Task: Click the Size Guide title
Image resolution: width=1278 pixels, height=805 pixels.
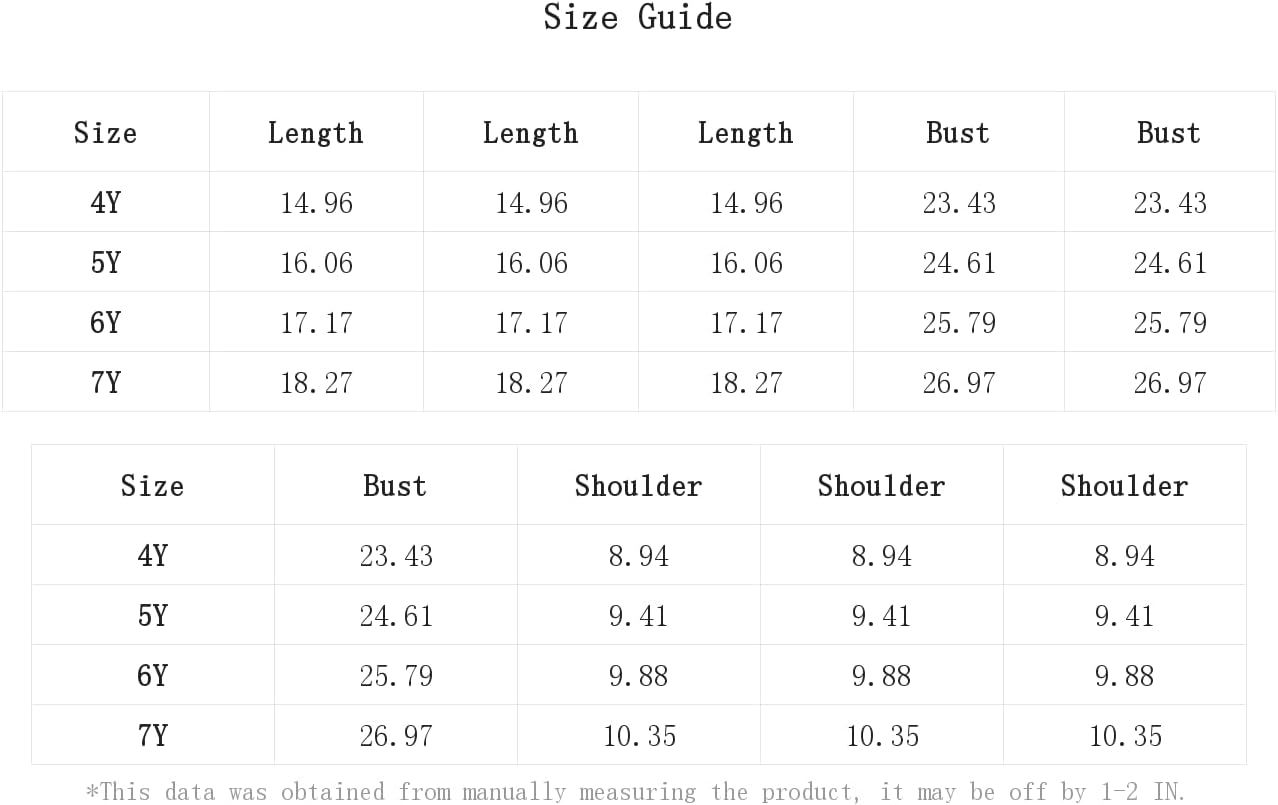Action: pos(638,18)
